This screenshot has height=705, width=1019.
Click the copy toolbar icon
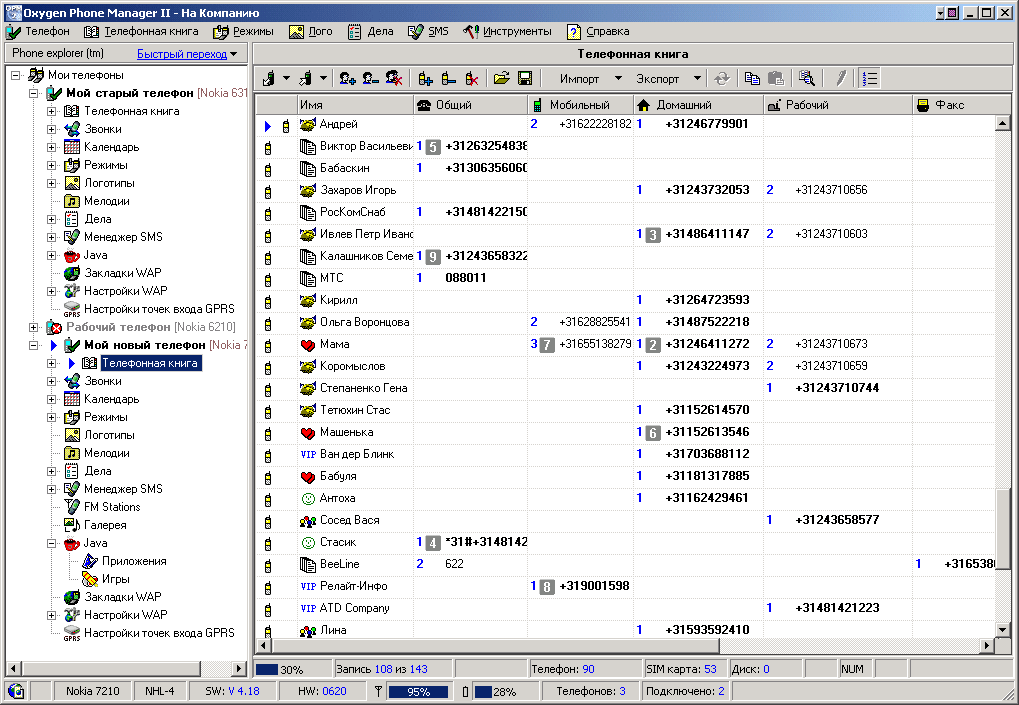[752, 79]
